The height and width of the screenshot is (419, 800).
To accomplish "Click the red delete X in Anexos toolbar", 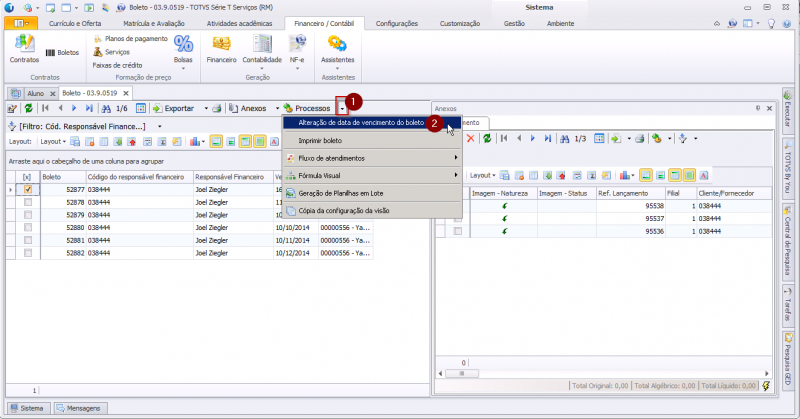I will point(470,138).
